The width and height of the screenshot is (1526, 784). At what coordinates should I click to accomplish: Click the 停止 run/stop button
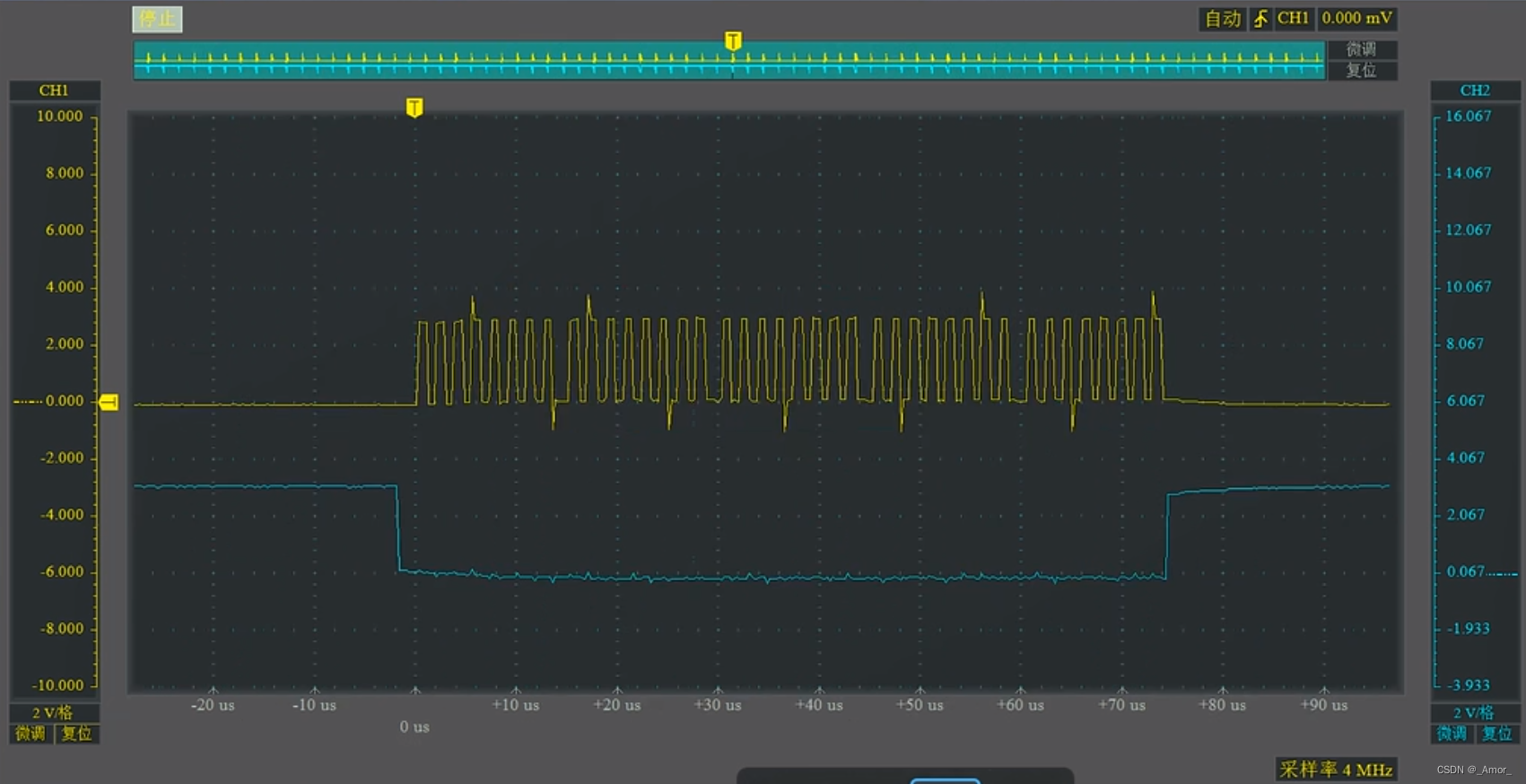point(158,19)
